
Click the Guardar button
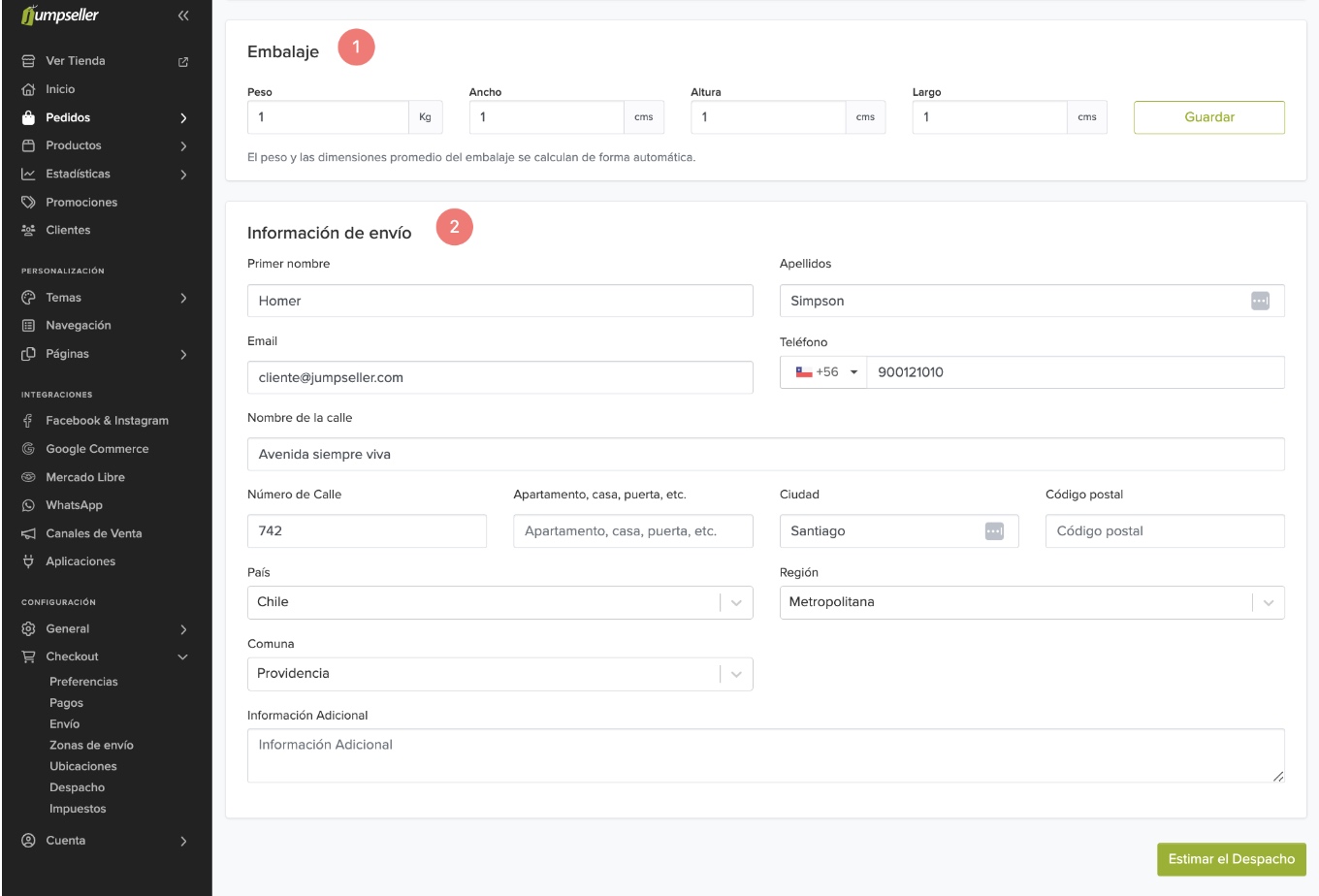tap(1208, 117)
